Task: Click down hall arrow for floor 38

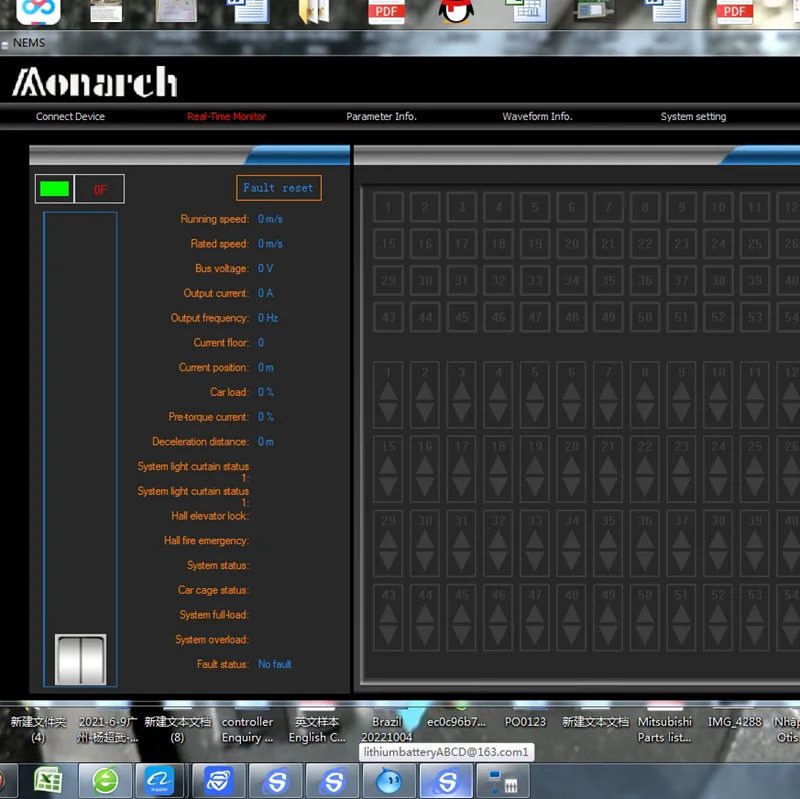Action: 718,560
